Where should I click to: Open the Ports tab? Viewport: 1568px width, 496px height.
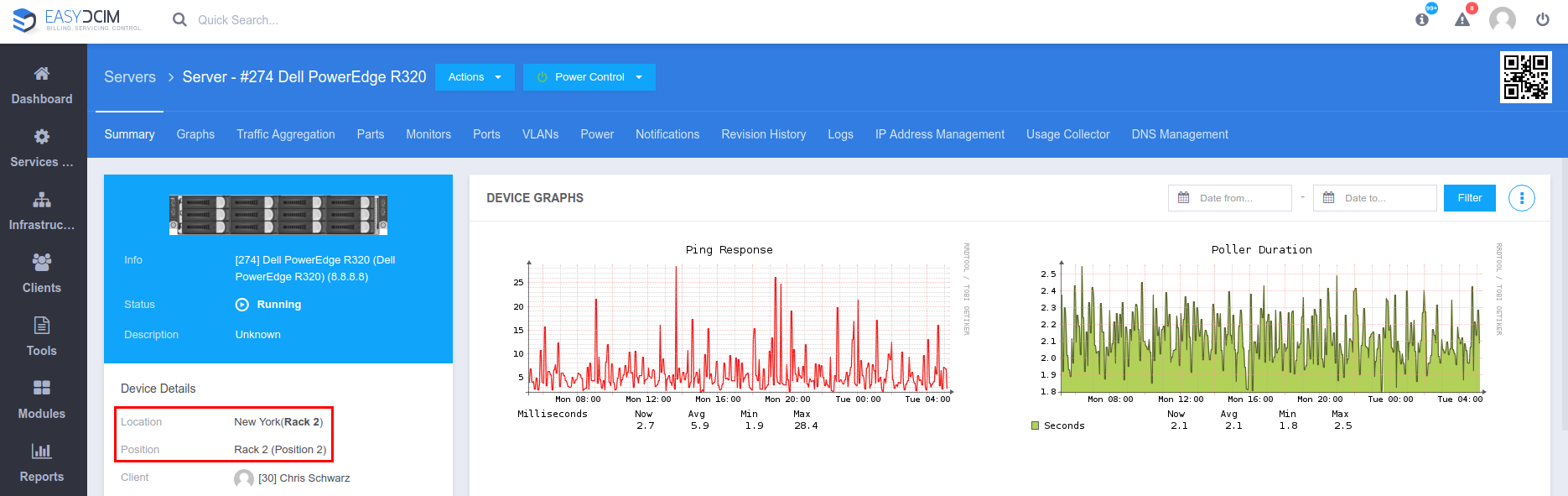tap(486, 134)
